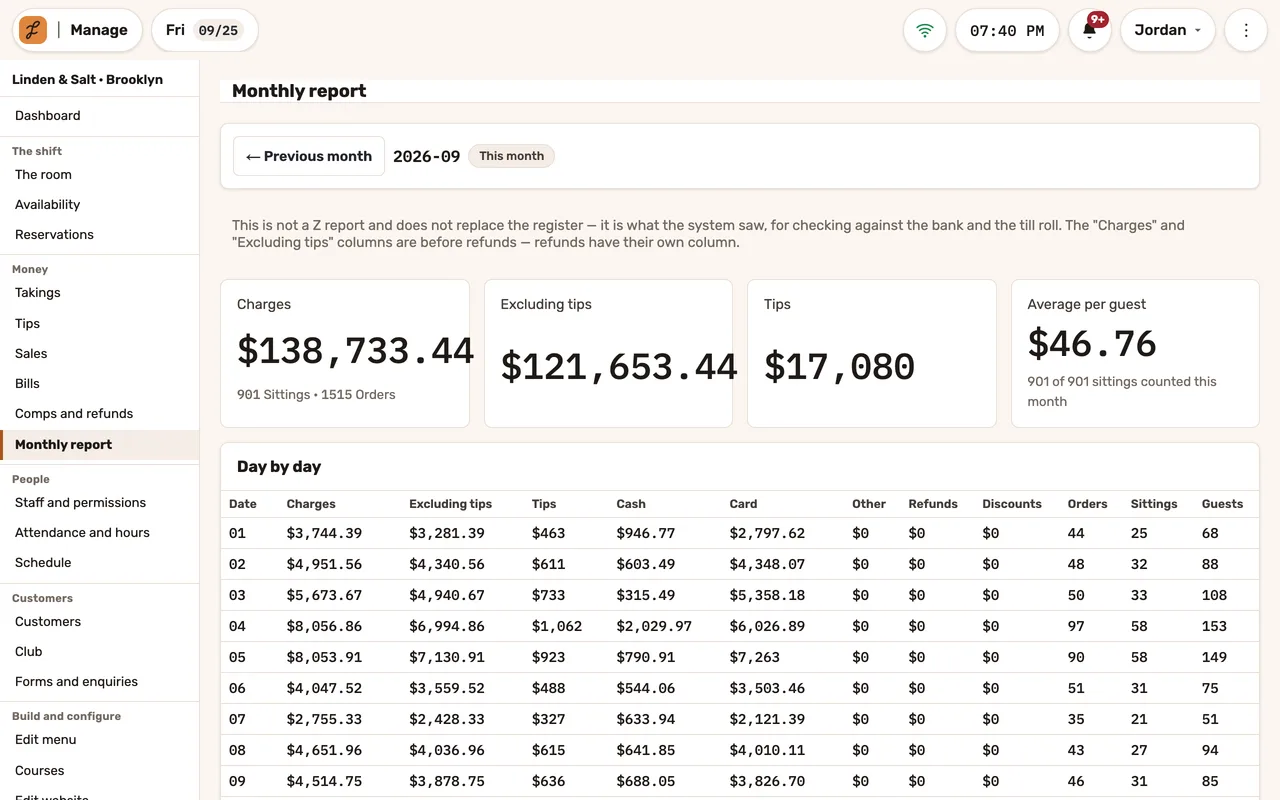The width and height of the screenshot is (1280, 800).
Task: Click the 901 Sittings • 1515 Orders text
Action: 316,395
